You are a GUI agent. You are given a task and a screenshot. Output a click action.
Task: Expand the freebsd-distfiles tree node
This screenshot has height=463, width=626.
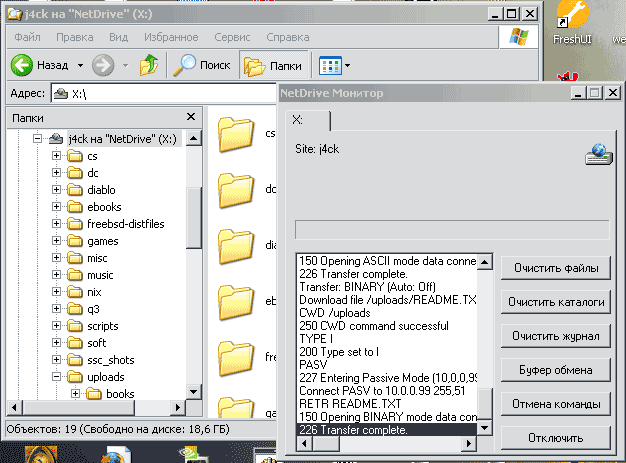coord(57,224)
